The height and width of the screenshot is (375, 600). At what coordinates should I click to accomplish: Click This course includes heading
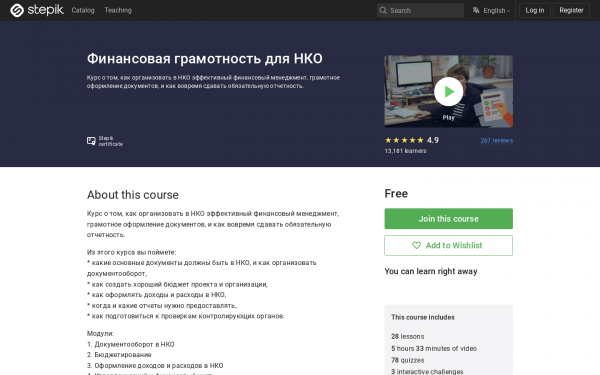423,317
